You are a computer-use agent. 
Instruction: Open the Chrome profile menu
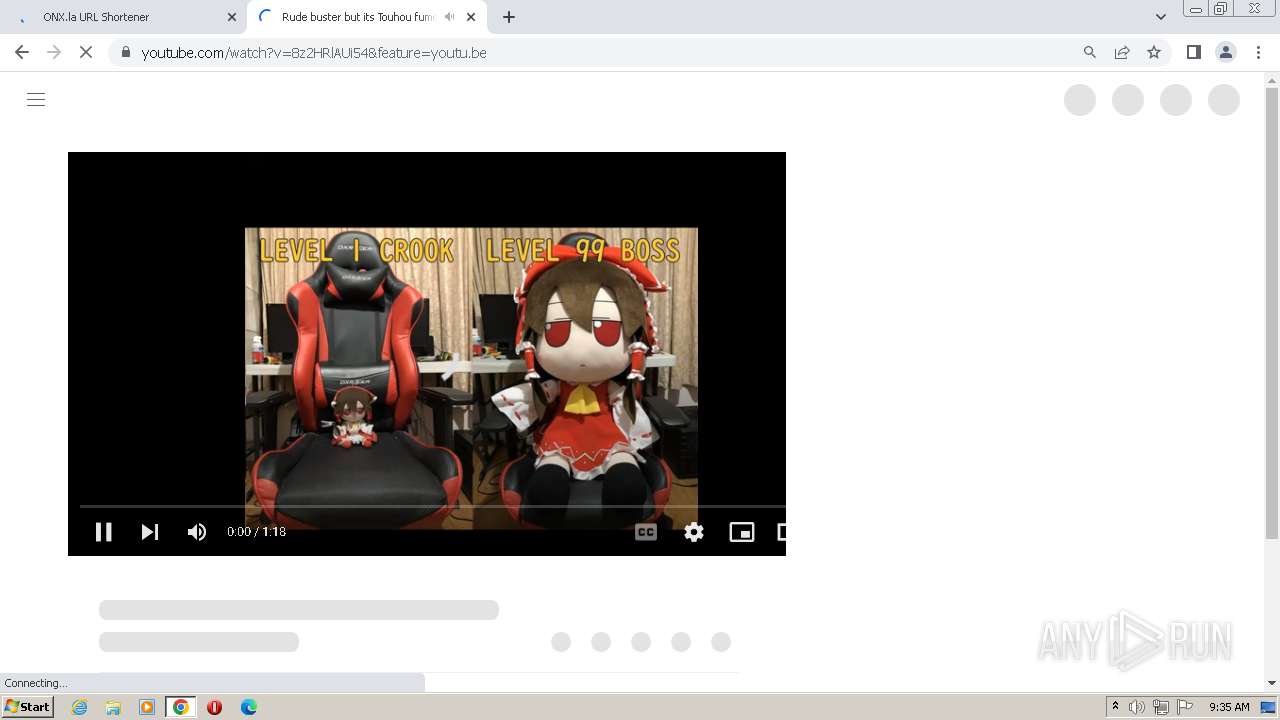click(1226, 52)
